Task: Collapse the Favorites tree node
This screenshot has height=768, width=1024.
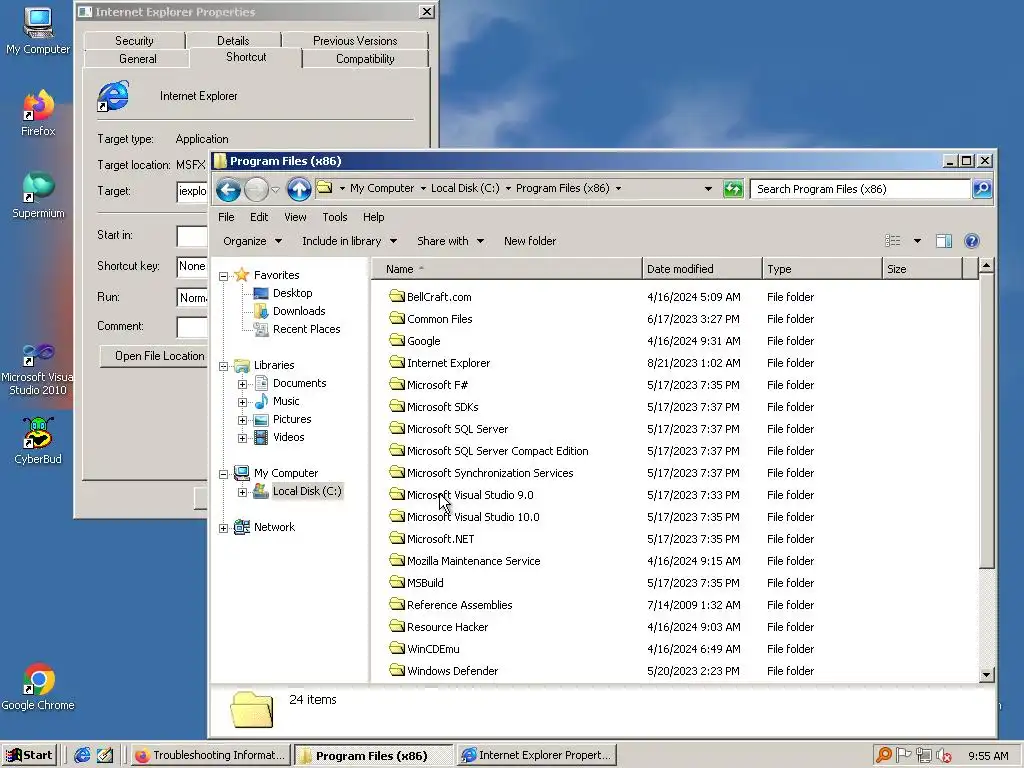Action: click(x=223, y=276)
